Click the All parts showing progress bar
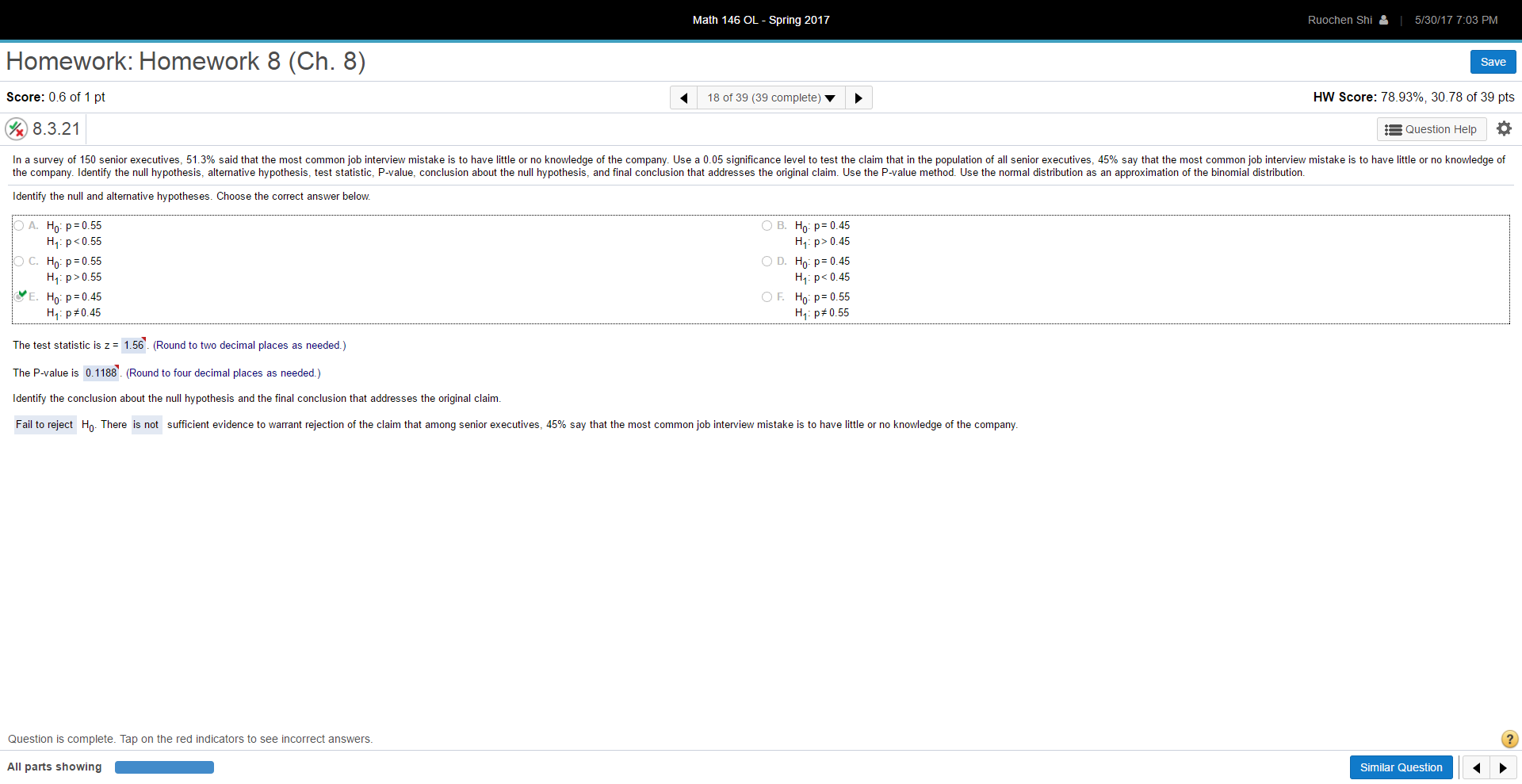 tap(164, 767)
